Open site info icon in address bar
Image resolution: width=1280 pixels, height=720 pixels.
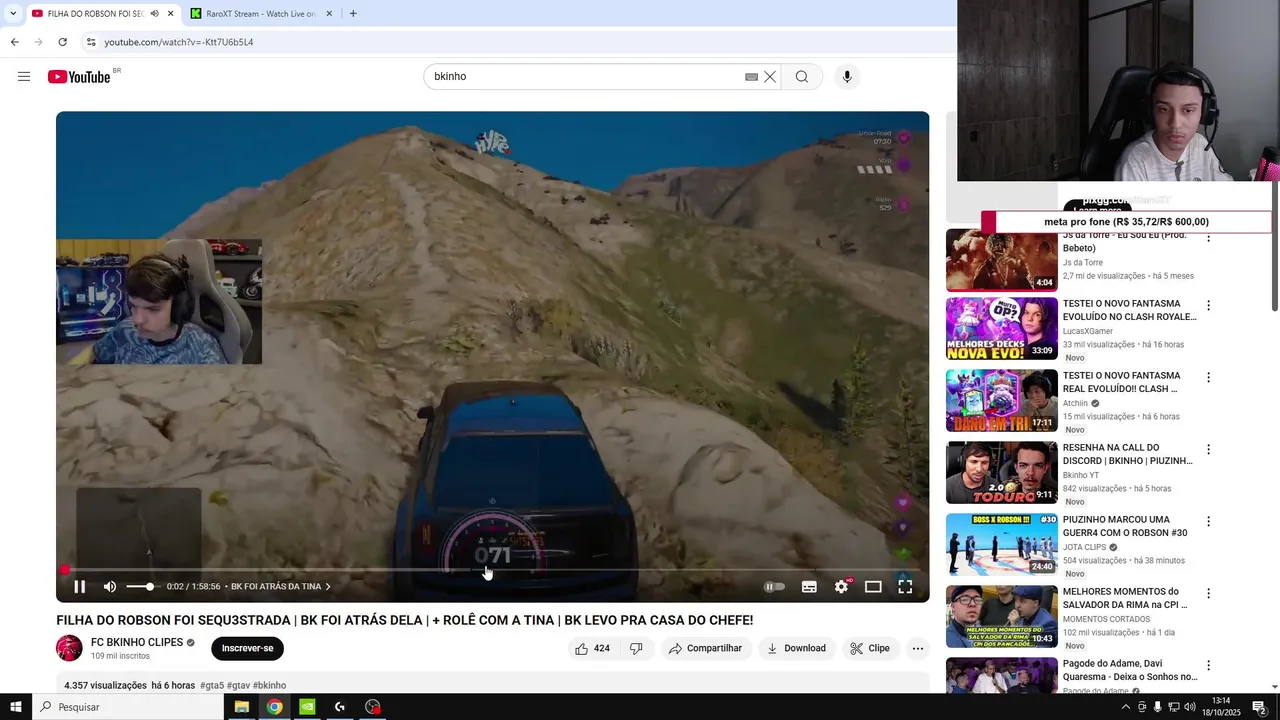[91, 42]
